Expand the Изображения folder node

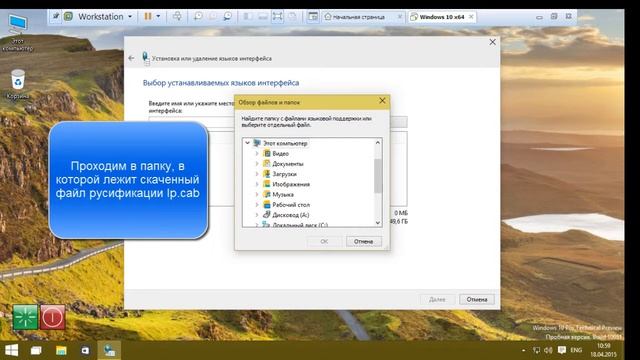(257, 184)
